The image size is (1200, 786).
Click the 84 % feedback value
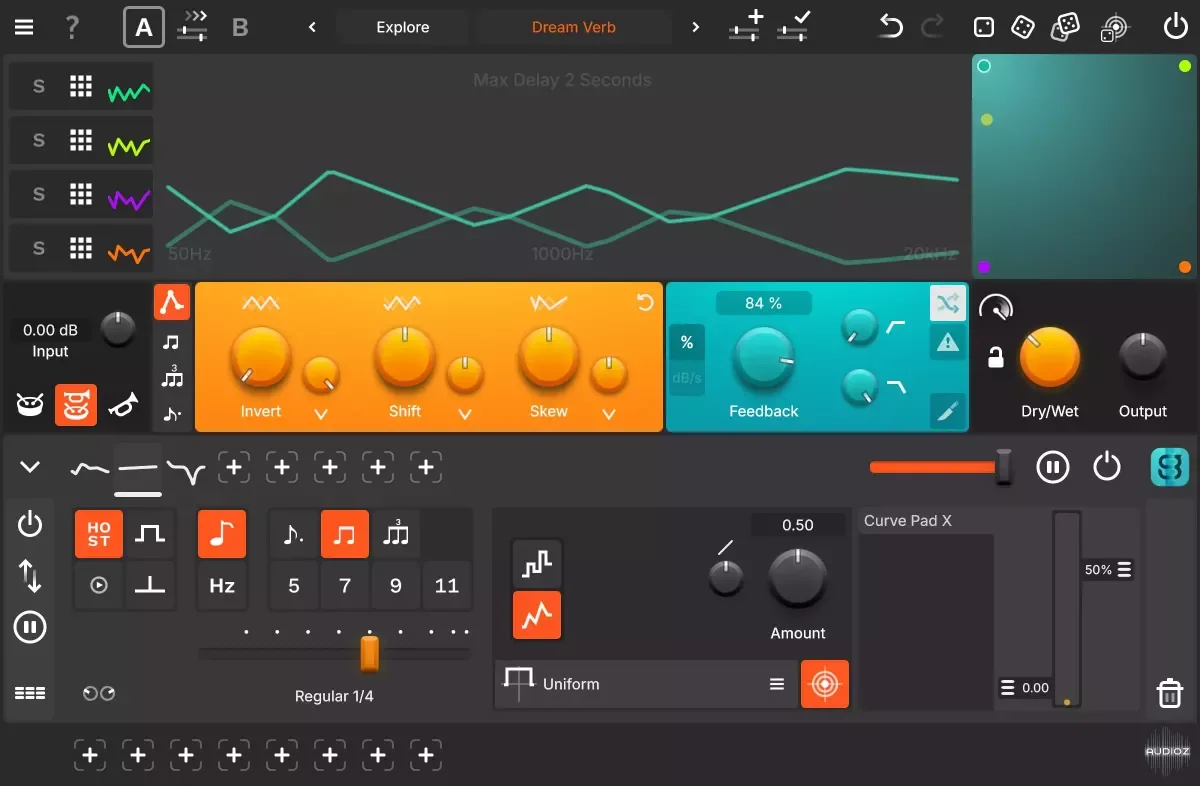coord(763,303)
